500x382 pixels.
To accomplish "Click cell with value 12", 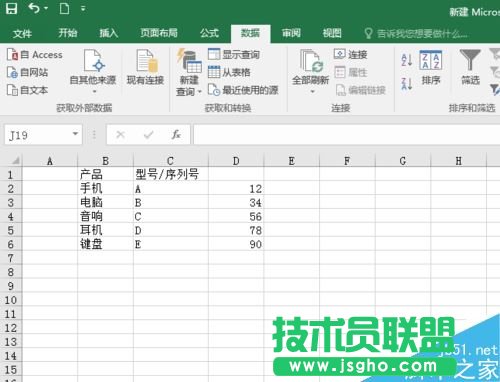I will (236, 188).
